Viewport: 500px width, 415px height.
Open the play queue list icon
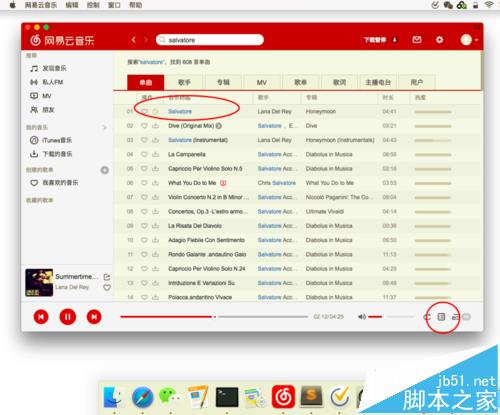[x=441, y=317]
